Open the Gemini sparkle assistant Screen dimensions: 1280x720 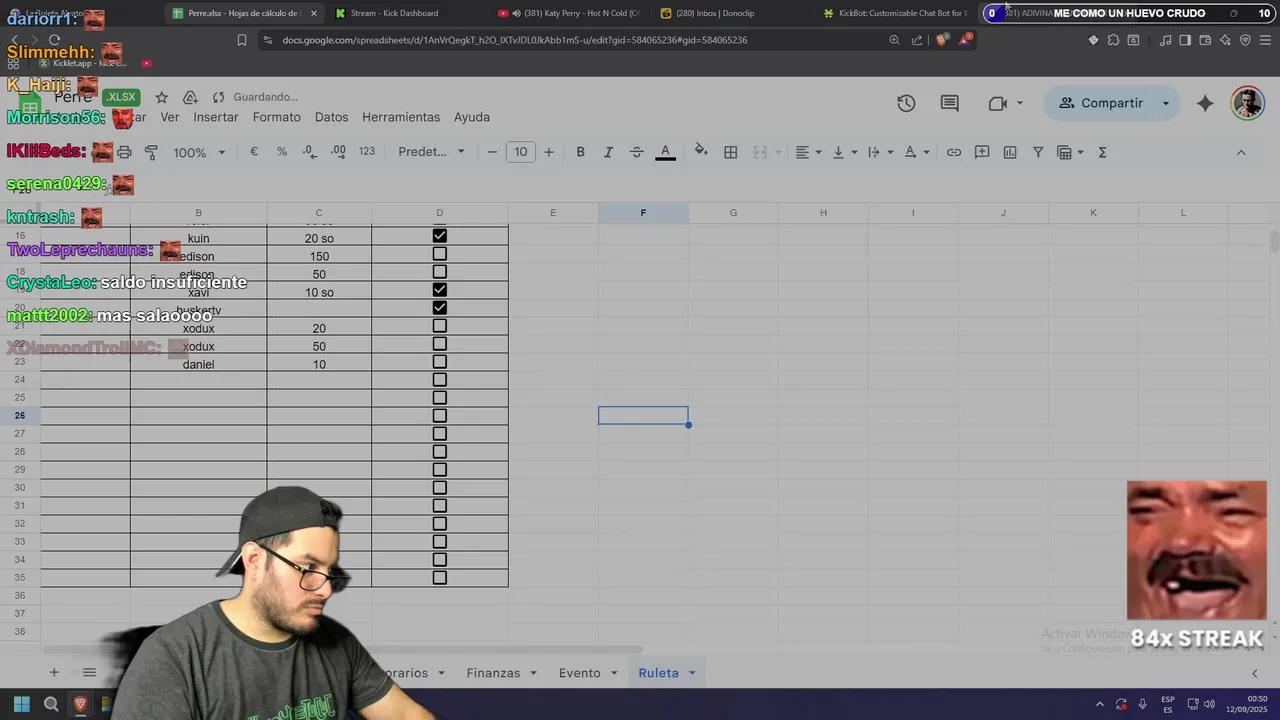click(x=1205, y=103)
